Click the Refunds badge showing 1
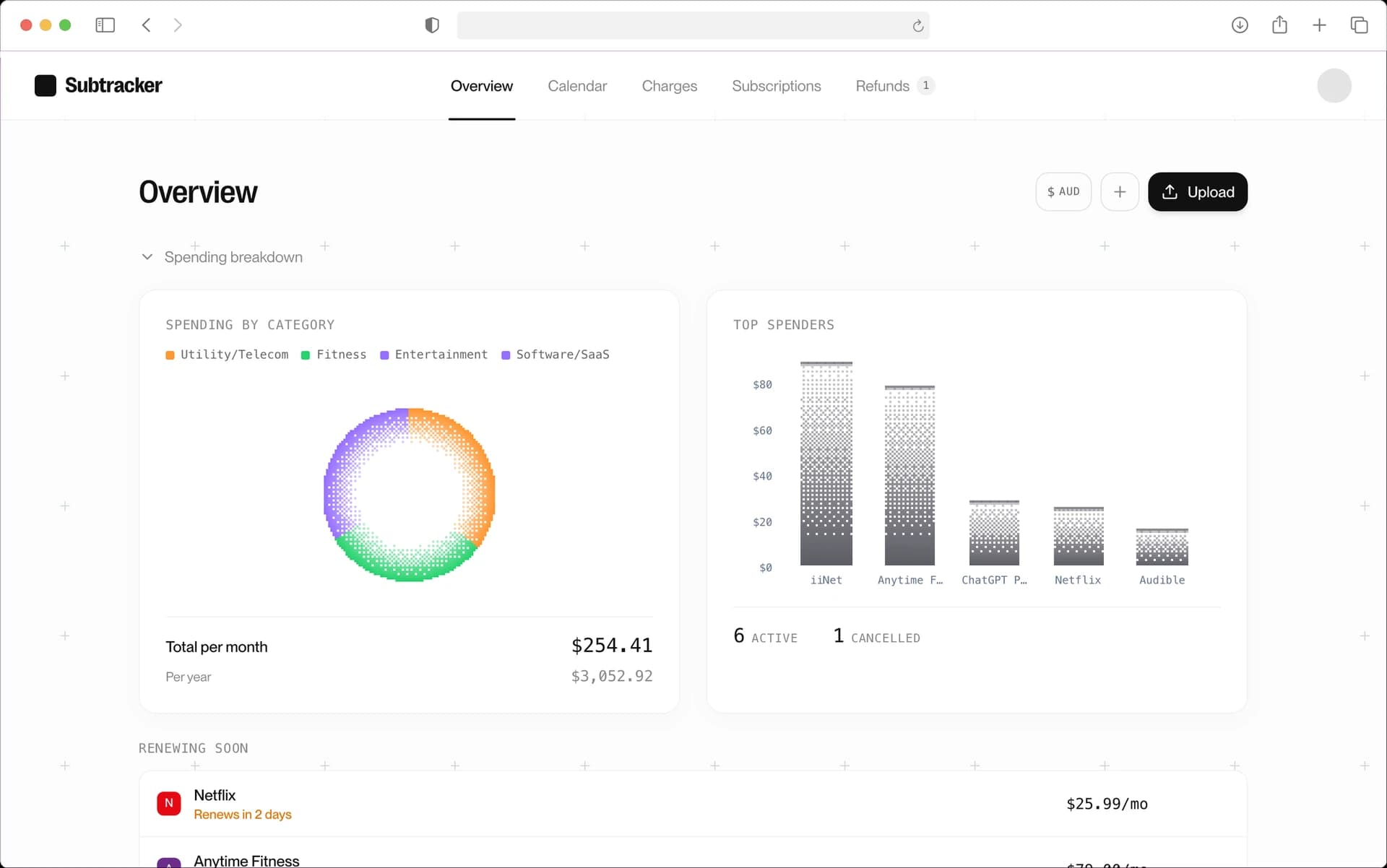1387x868 pixels. tap(925, 85)
